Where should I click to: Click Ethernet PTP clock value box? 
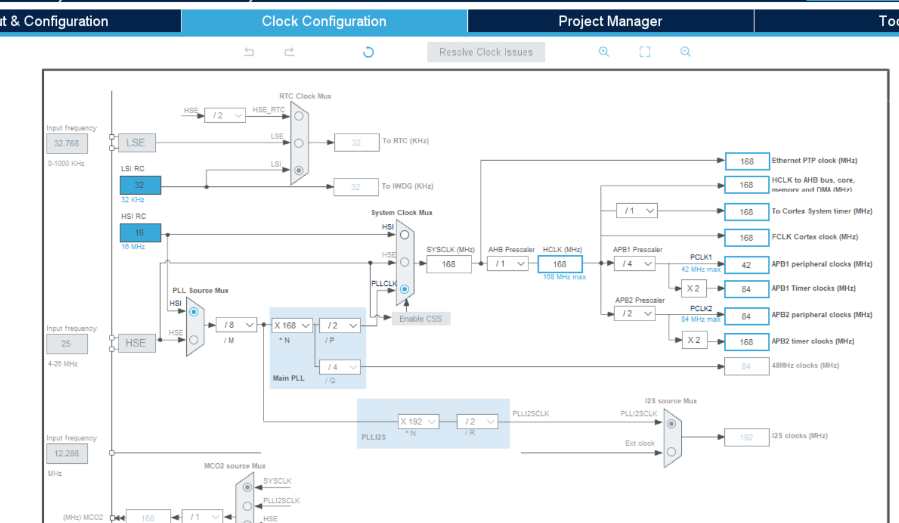click(x=747, y=162)
